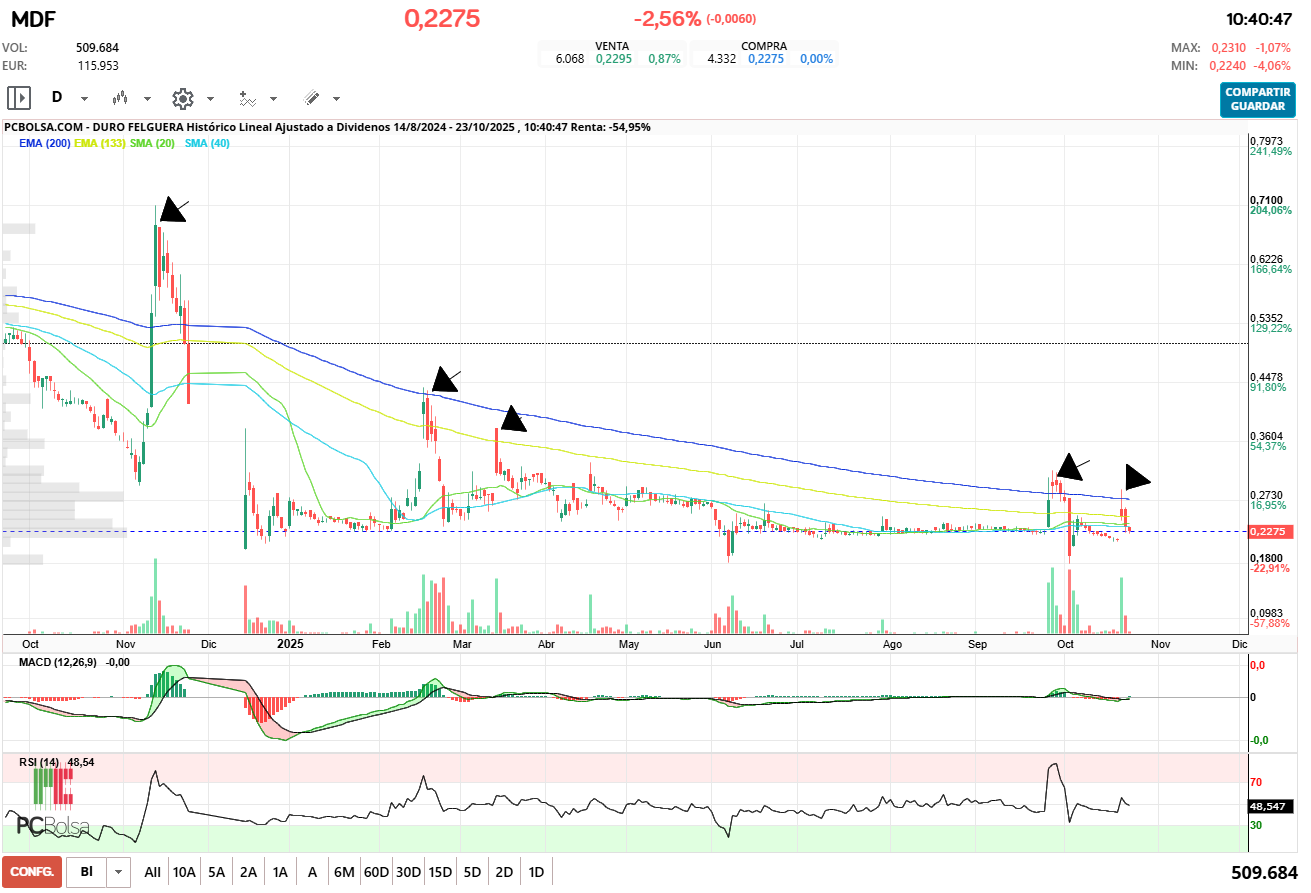
Task: Toggle the SMA (40) indicator label
Action: tap(207, 144)
